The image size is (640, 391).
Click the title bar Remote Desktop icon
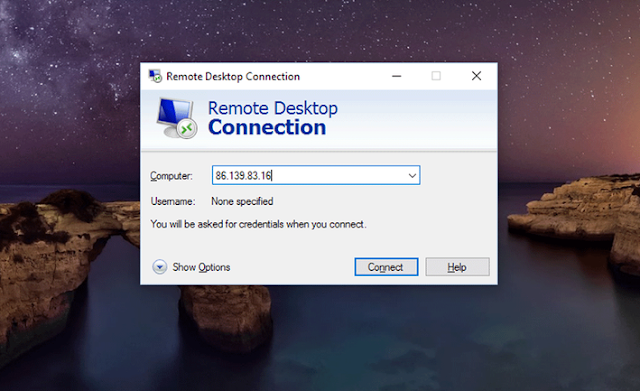click(155, 76)
